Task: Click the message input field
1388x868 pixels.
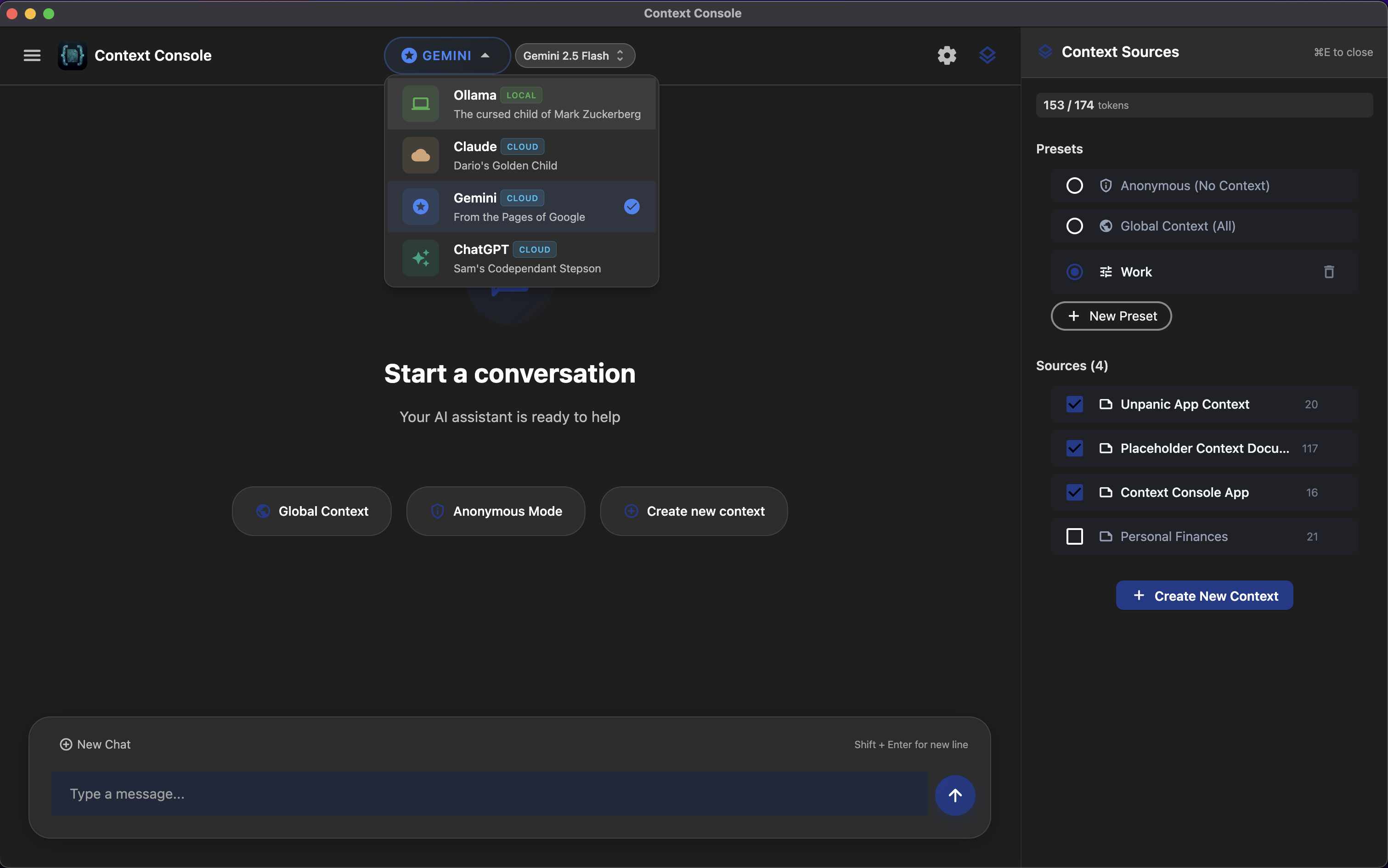Action: point(488,794)
